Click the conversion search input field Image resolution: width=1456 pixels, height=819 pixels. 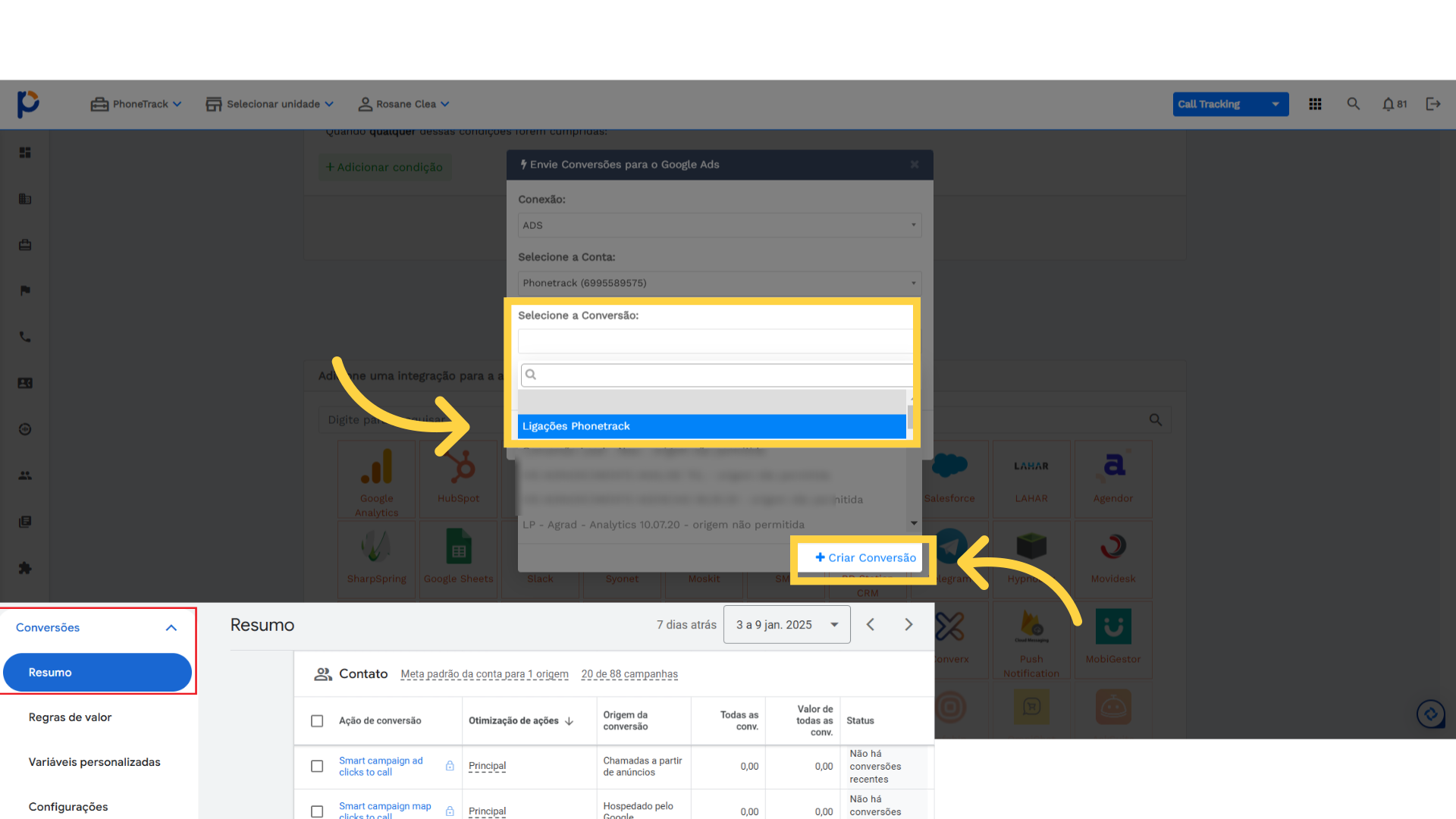point(717,375)
